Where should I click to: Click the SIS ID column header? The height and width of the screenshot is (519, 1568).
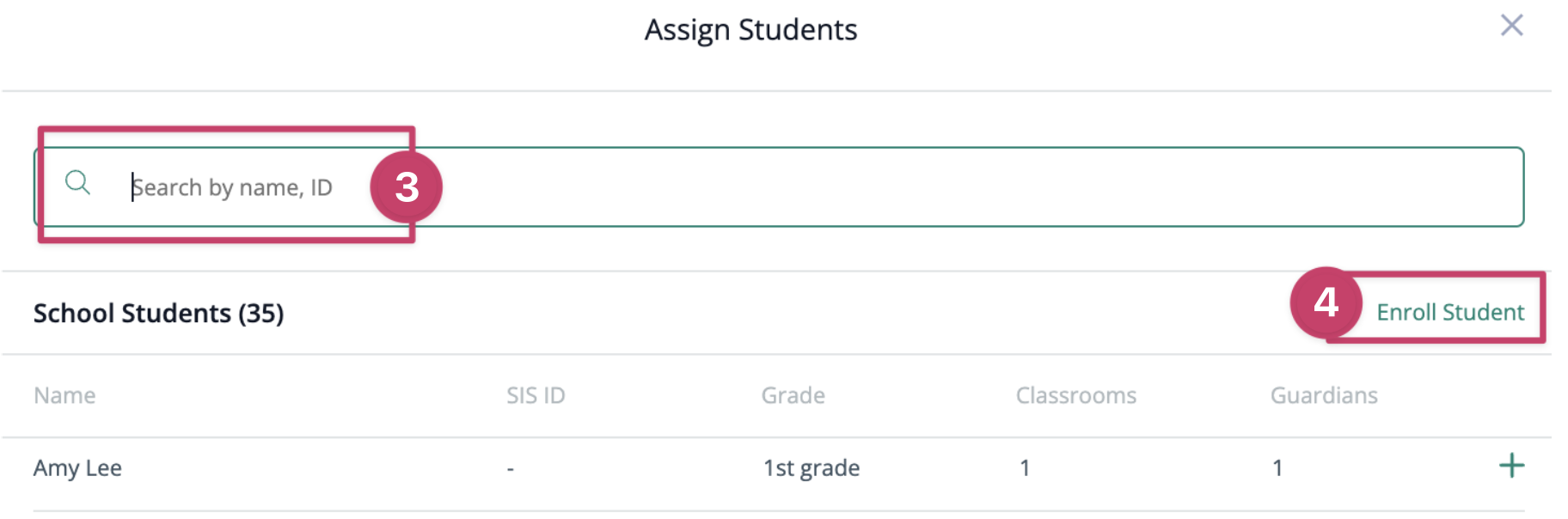pyautogui.click(x=536, y=395)
